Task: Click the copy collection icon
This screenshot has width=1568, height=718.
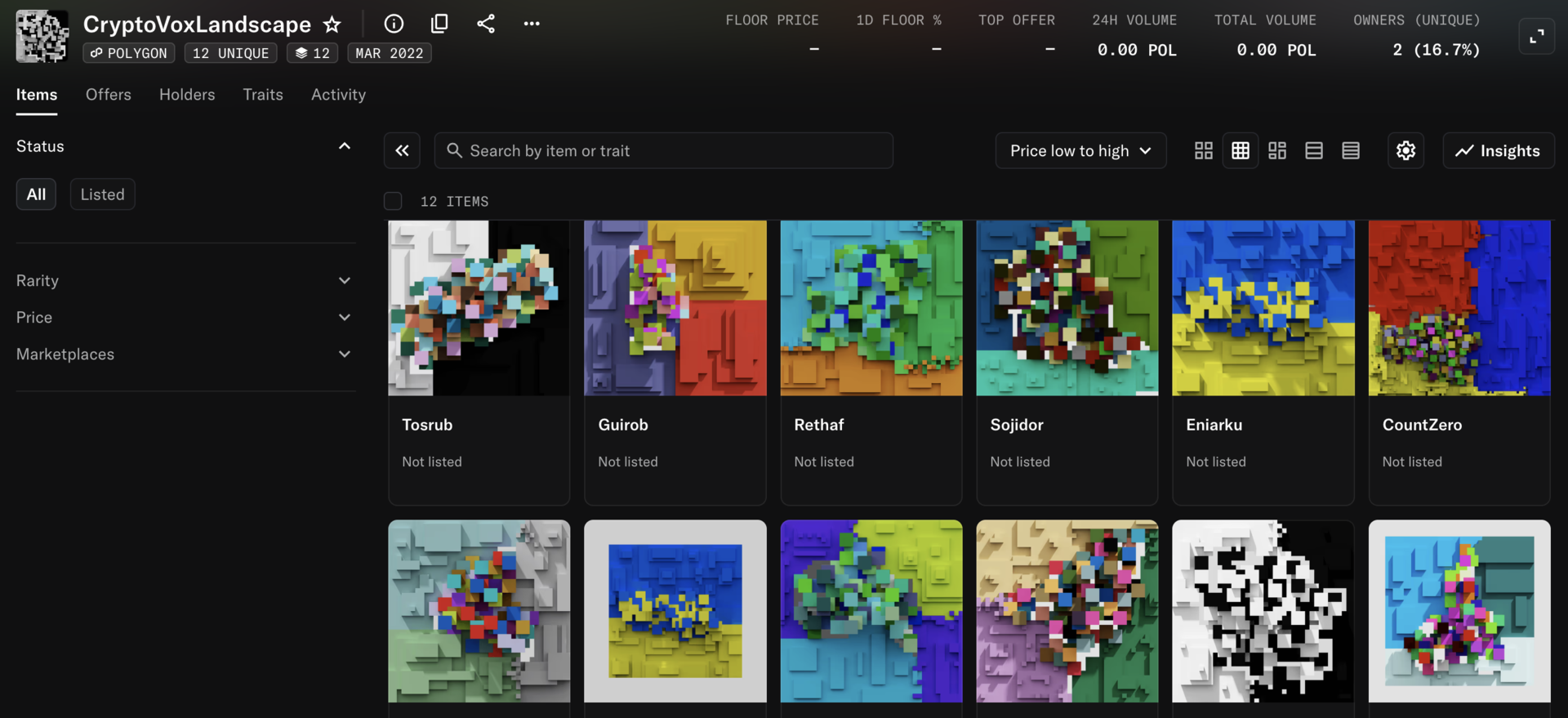Action: [x=439, y=24]
